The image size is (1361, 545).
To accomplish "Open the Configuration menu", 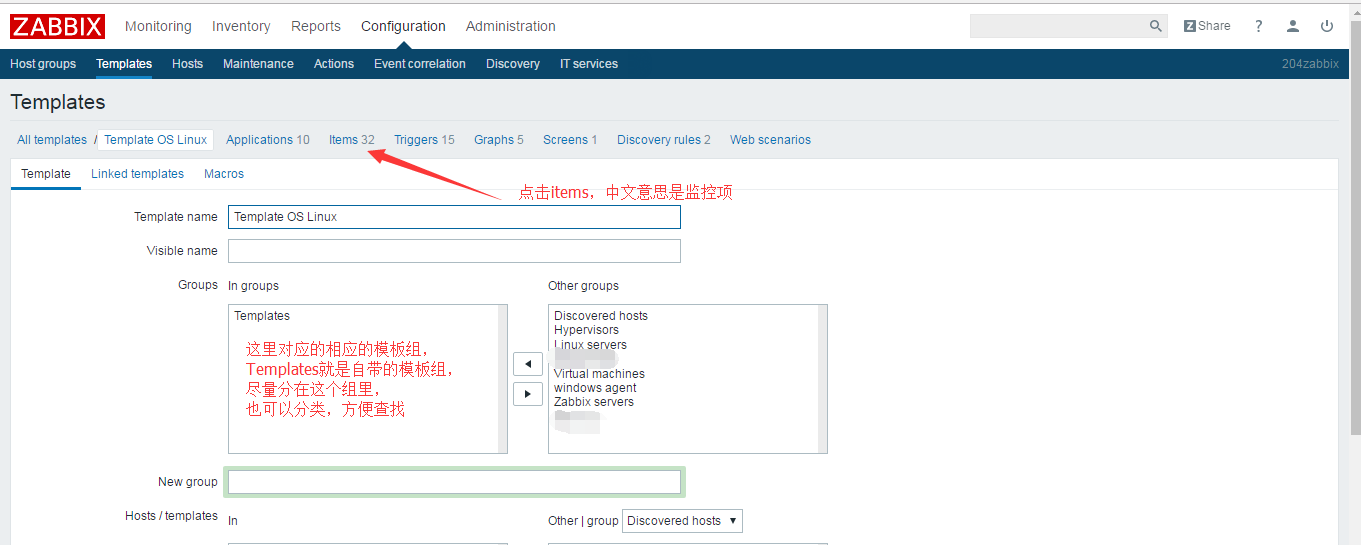I will (404, 26).
